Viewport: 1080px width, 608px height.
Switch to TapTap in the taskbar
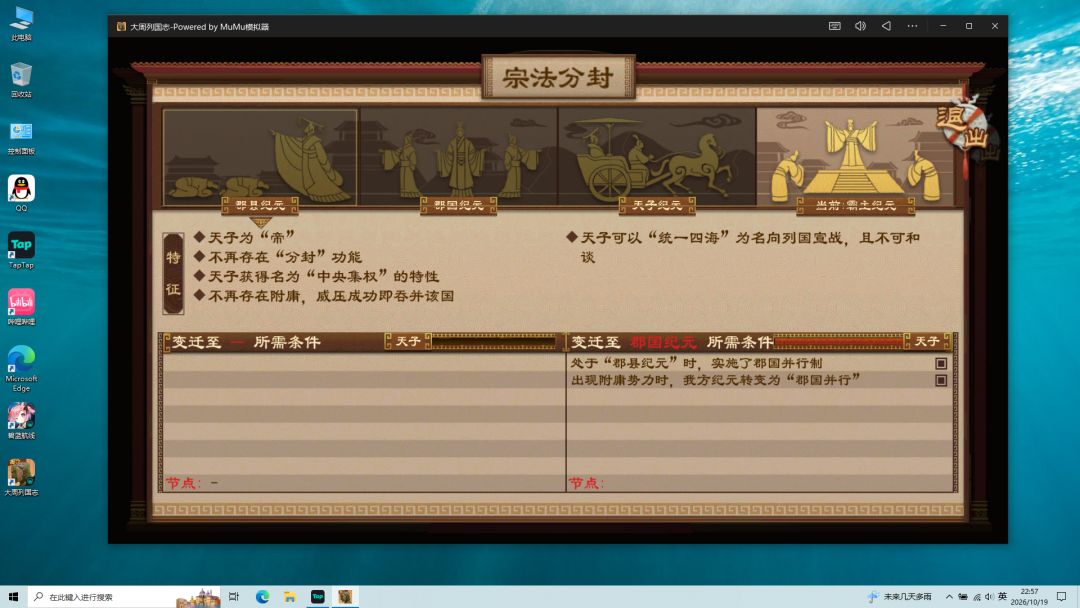(318, 597)
